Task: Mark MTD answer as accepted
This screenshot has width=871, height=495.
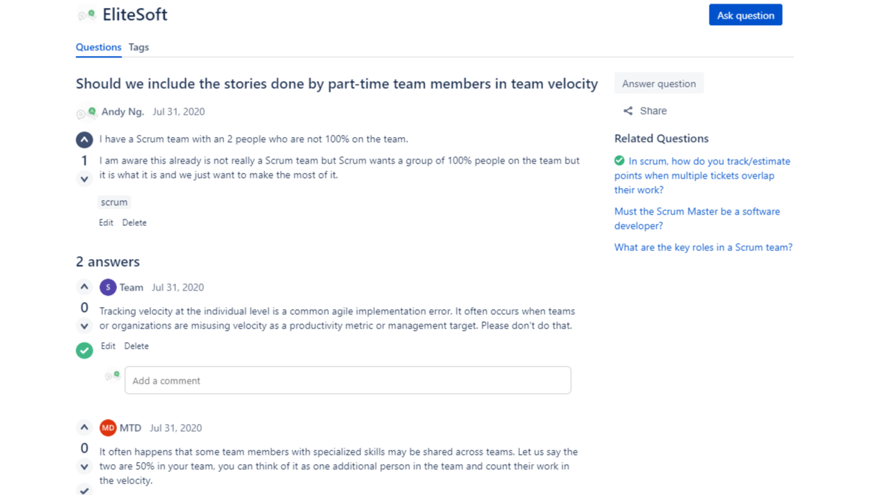Action: (x=84, y=490)
